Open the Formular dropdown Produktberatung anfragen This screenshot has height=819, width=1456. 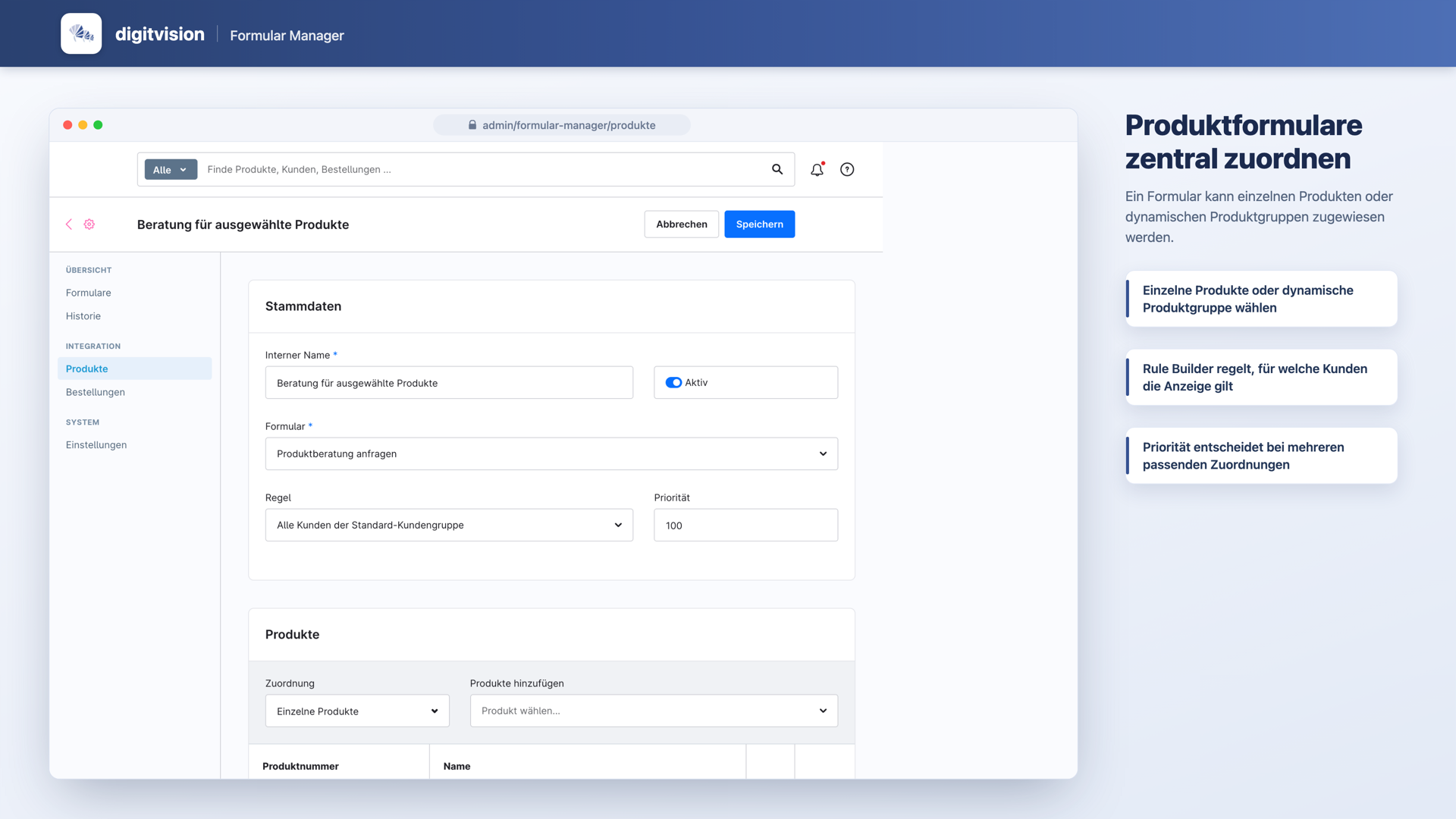tap(551, 453)
